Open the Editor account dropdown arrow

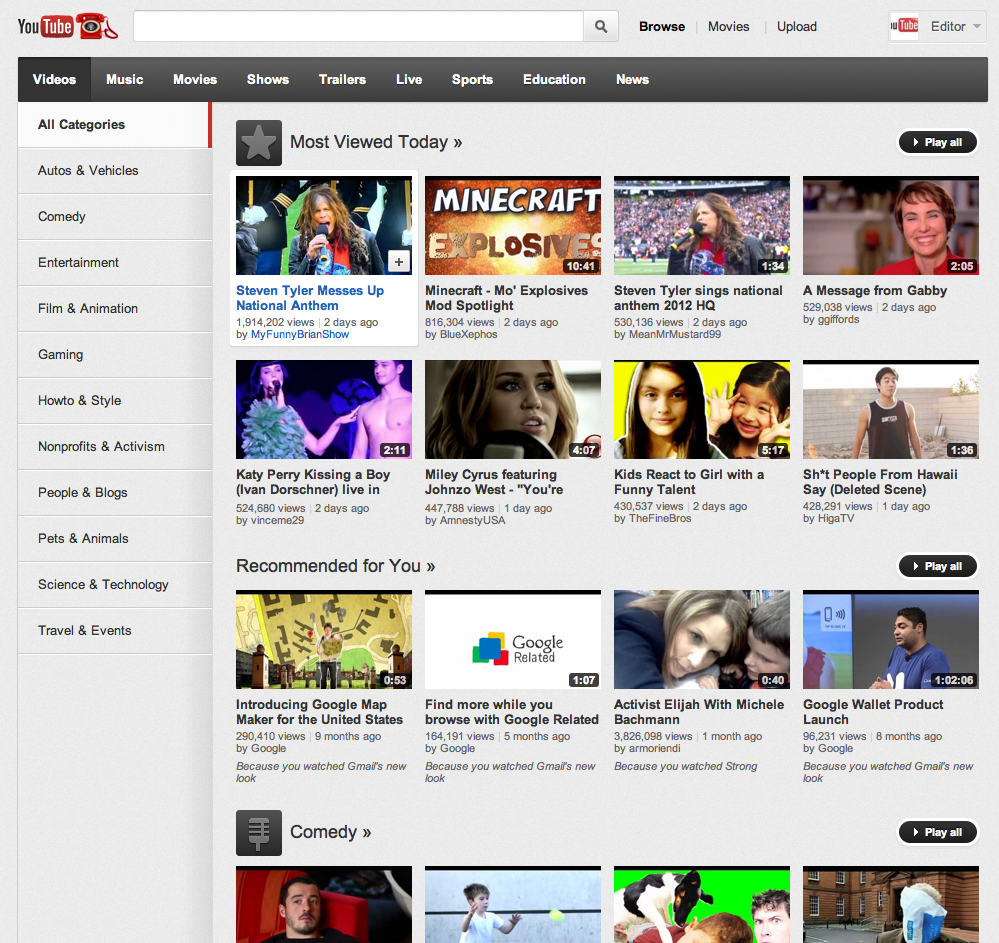[x=977, y=26]
